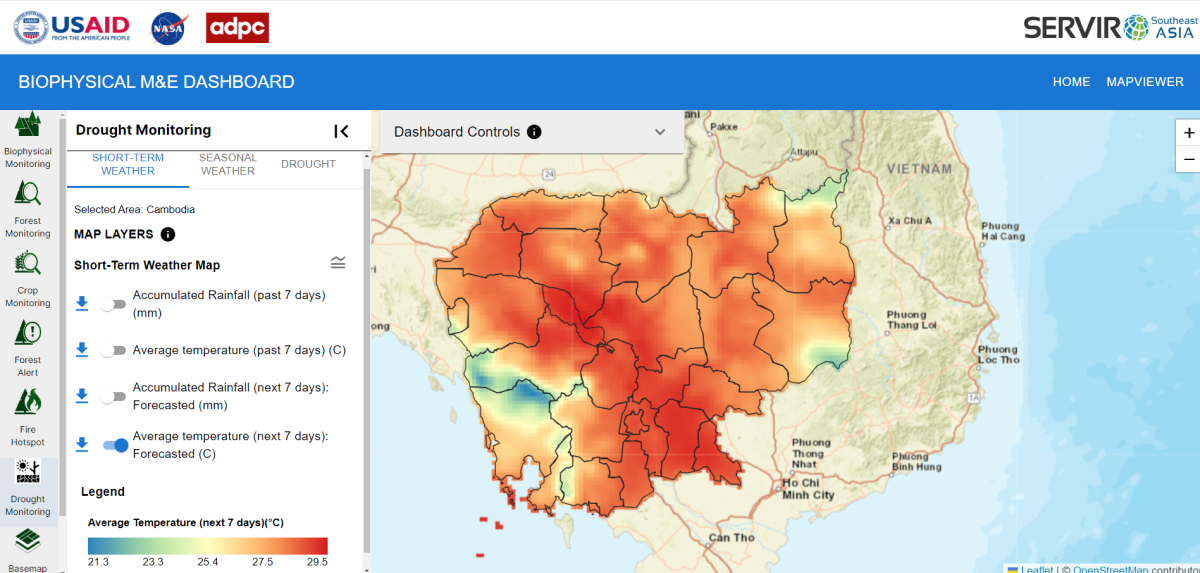Enable Accumulated Rainfall past 7 days toggle
This screenshot has height=573, width=1200.
click(x=112, y=304)
